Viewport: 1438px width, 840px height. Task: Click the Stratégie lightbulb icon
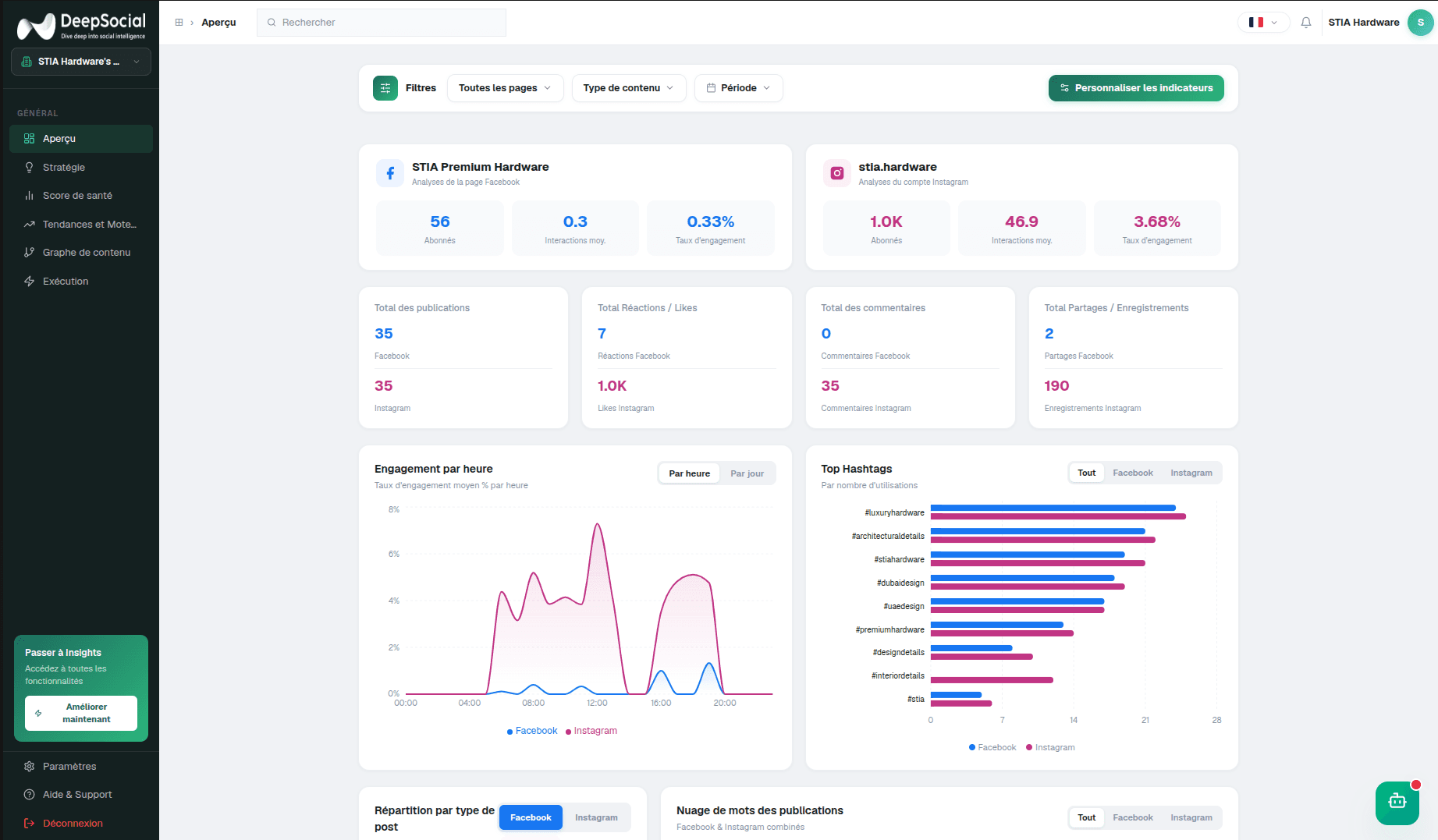tap(29, 168)
